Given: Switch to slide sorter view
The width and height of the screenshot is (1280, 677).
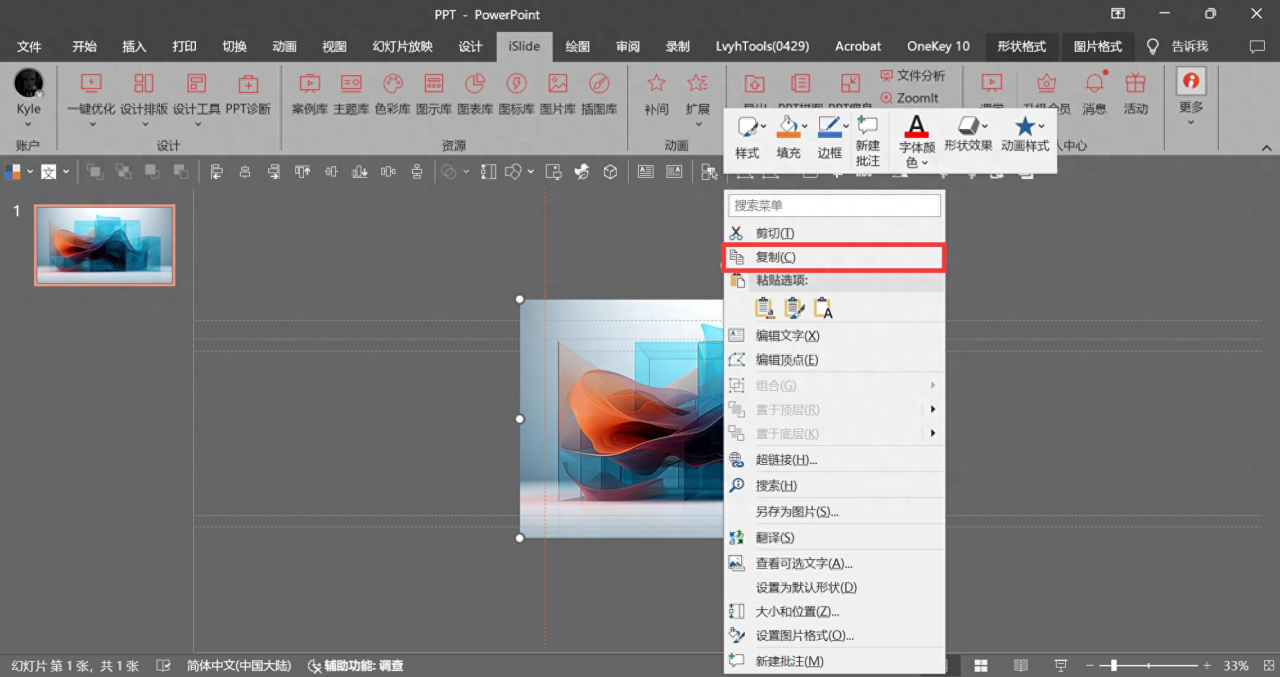Looking at the screenshot, I should tap(982, 666).
